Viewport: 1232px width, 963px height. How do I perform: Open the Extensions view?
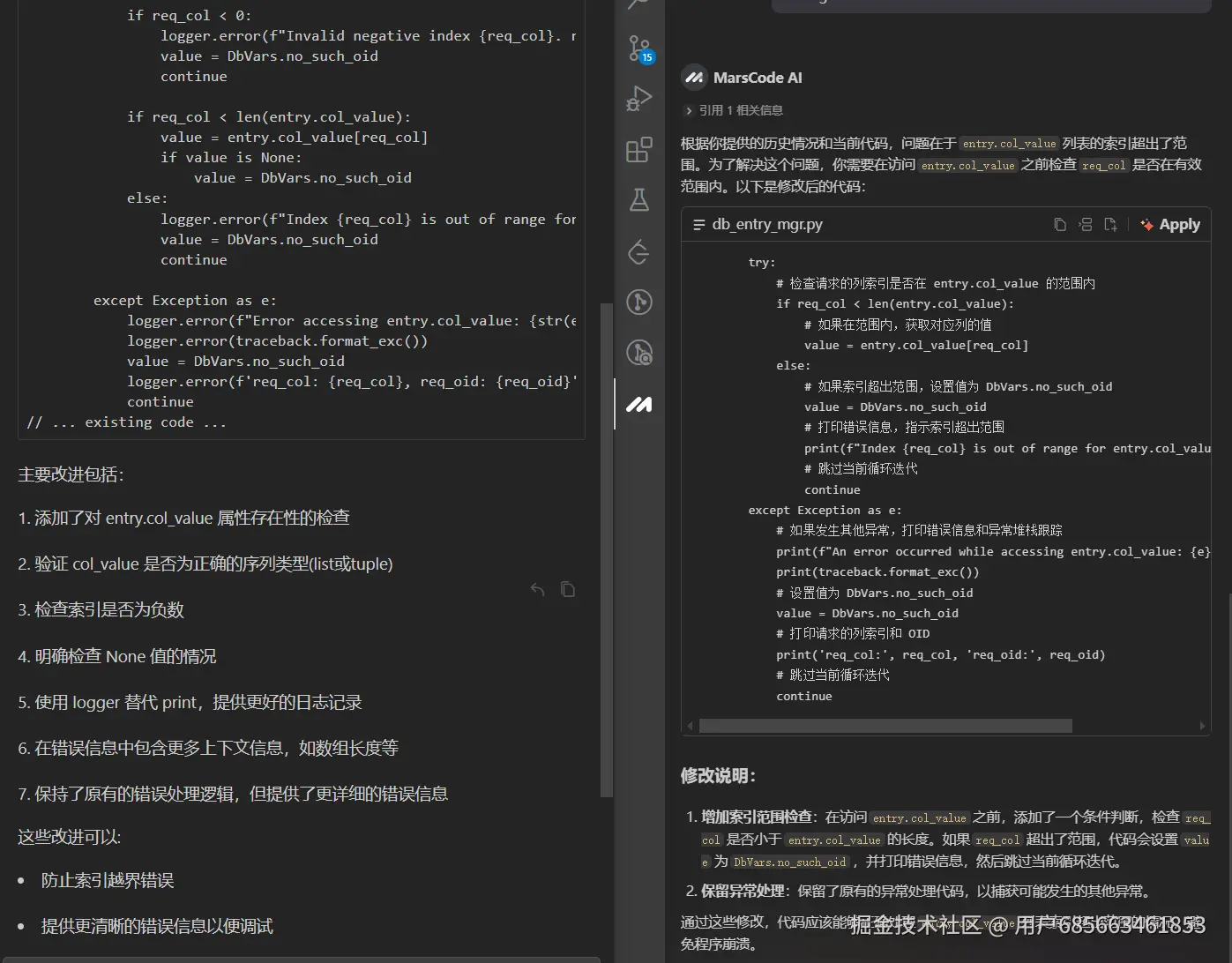(639, 150)
